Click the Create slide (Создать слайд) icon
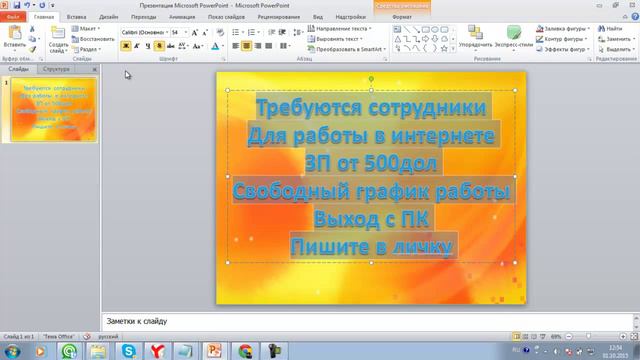This screenshot has height=360, width=640. pos(58,33)
